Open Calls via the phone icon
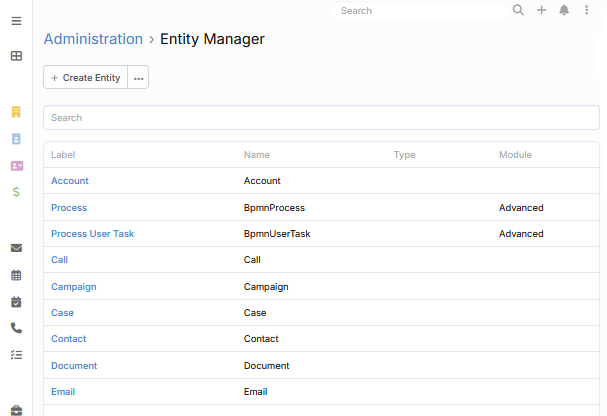The image size is (607, 416). point(16,328)
